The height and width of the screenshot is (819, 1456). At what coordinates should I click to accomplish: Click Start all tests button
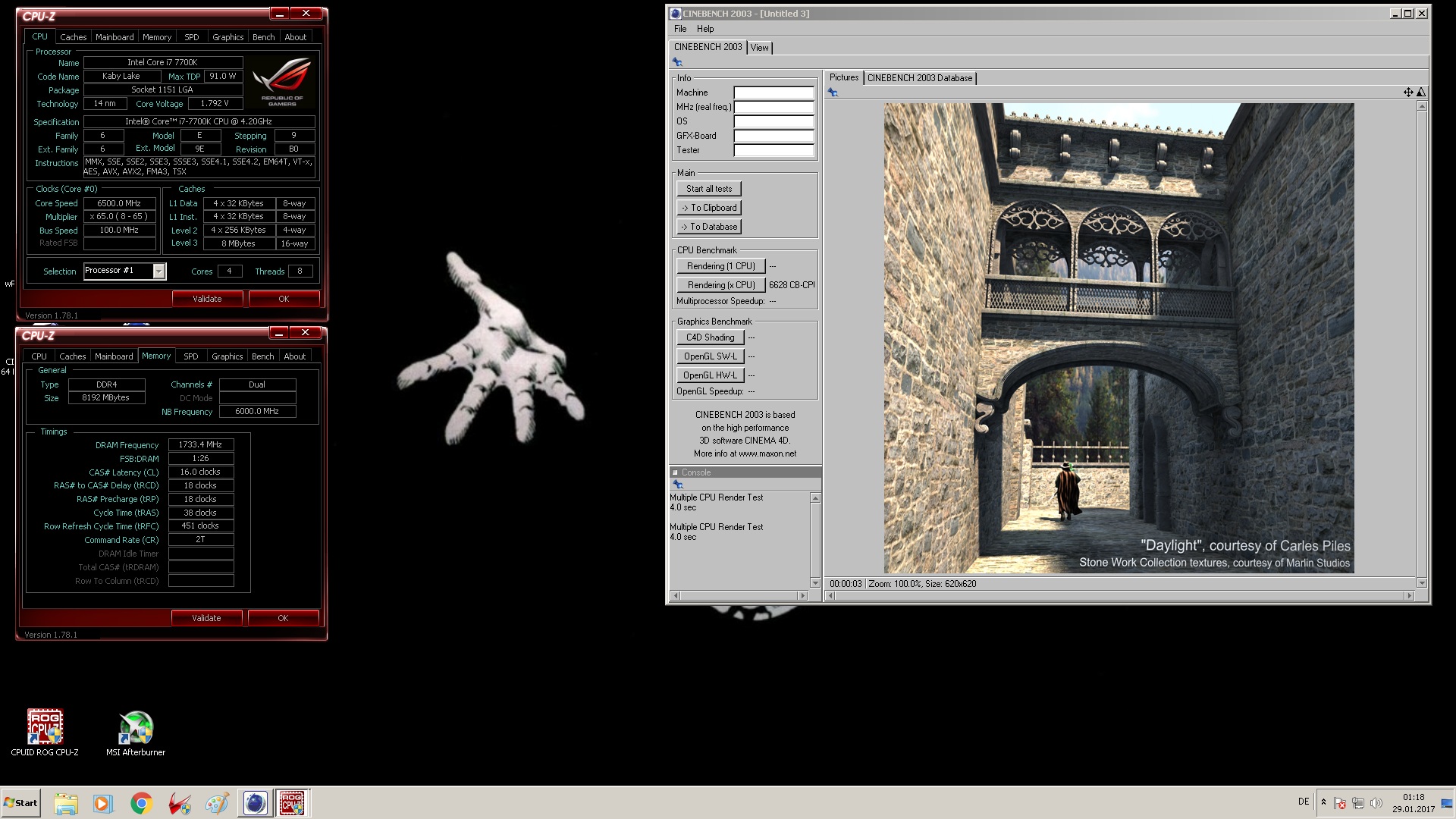point(709,189)
